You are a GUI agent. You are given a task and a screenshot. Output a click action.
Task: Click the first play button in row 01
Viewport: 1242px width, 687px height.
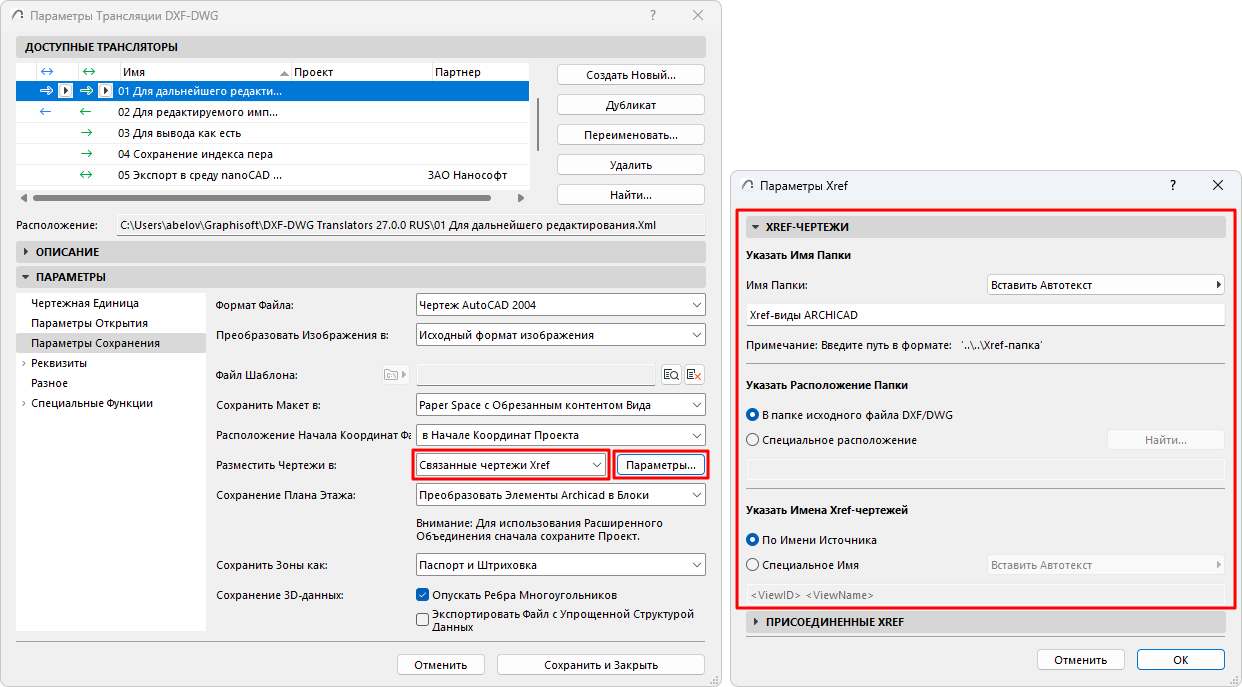[x=65, y=91]
